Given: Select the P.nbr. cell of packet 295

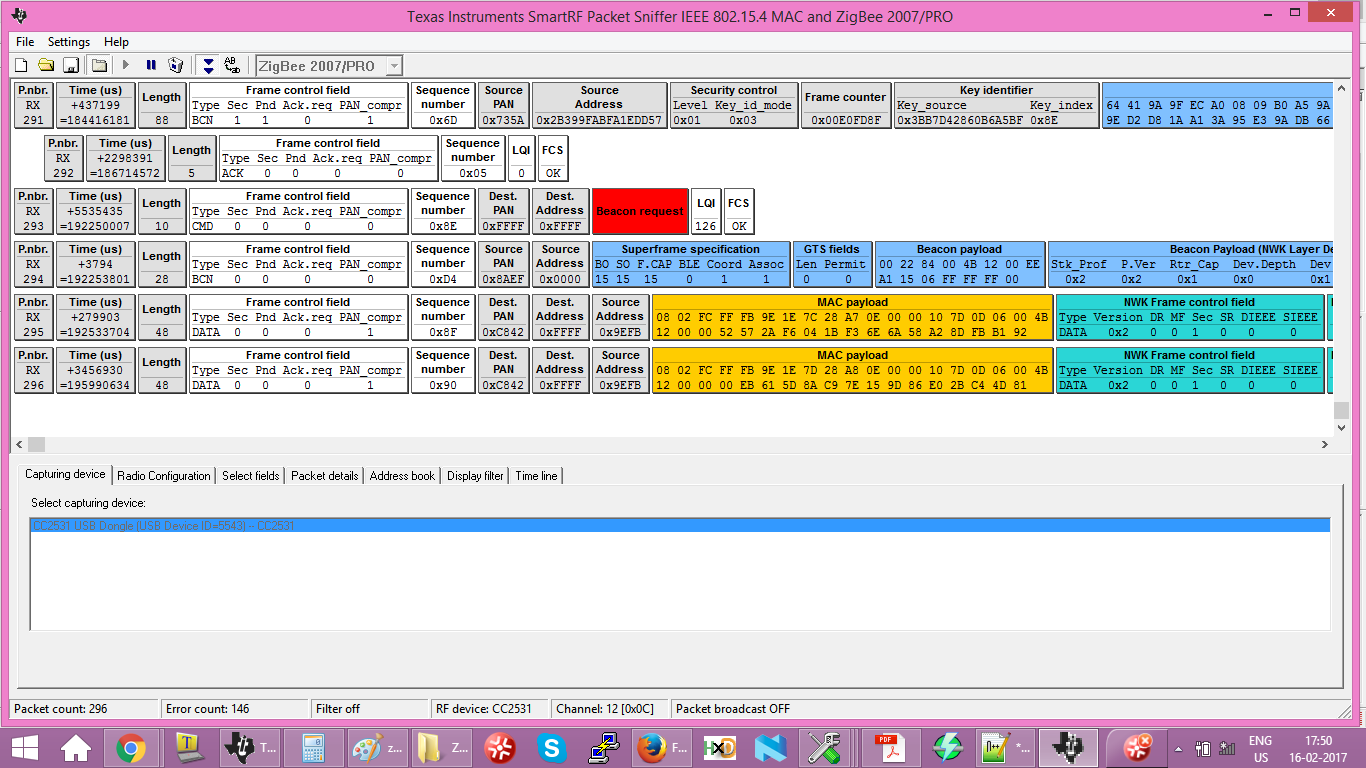Looking at the screenshot, I should (33, 317).
